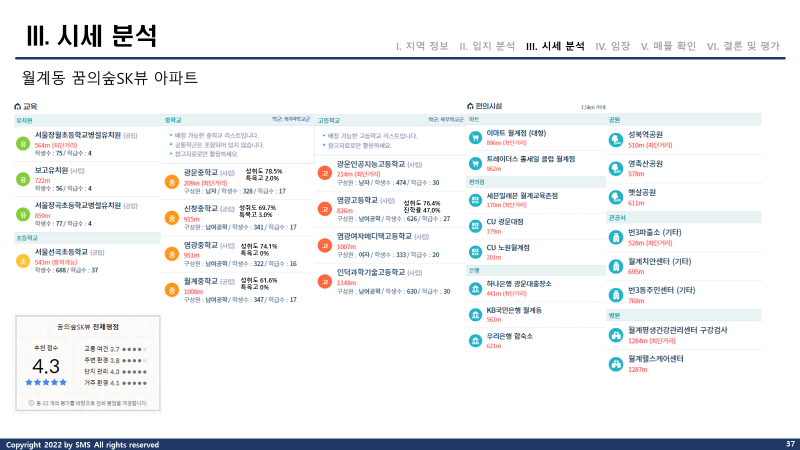The image size is (800, 450).
Task: Click the five-star 추천 점수 rating stars
Action: click(x=46, y=382)
